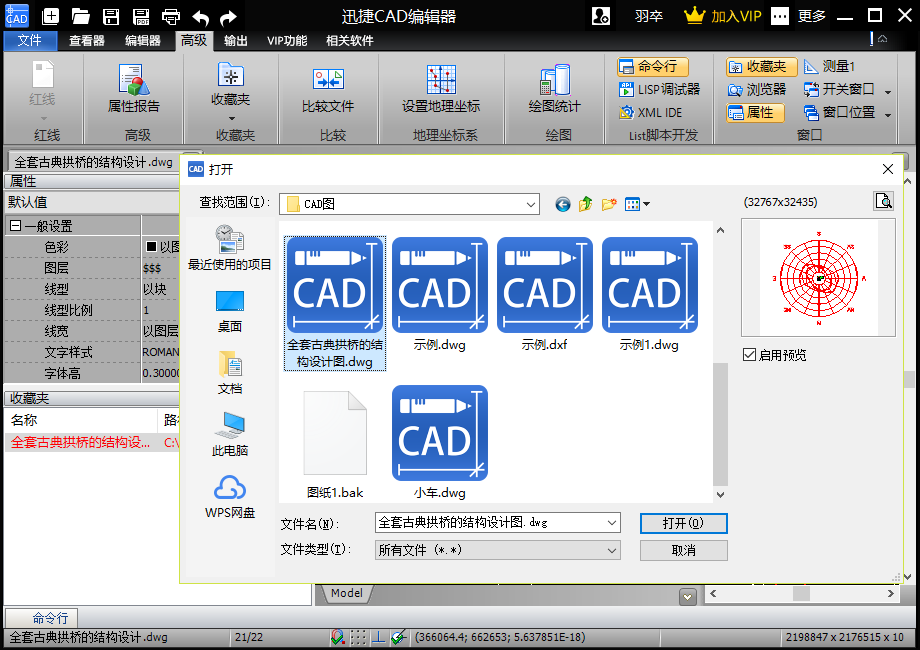Viewport: 920px width, 650px height.
Task: Click the 命令行 tab at bottom
Action: tap(42, 618)
